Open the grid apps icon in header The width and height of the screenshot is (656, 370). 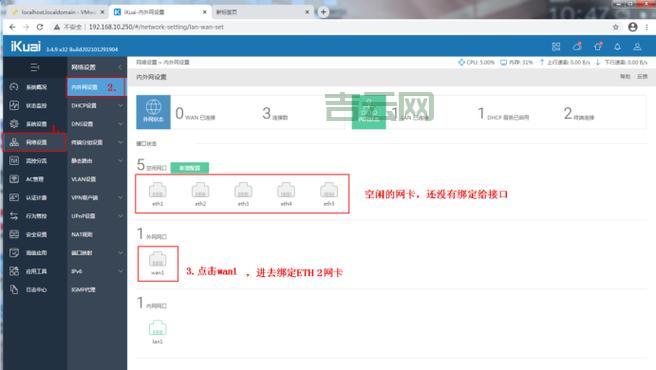coord(556,46)
